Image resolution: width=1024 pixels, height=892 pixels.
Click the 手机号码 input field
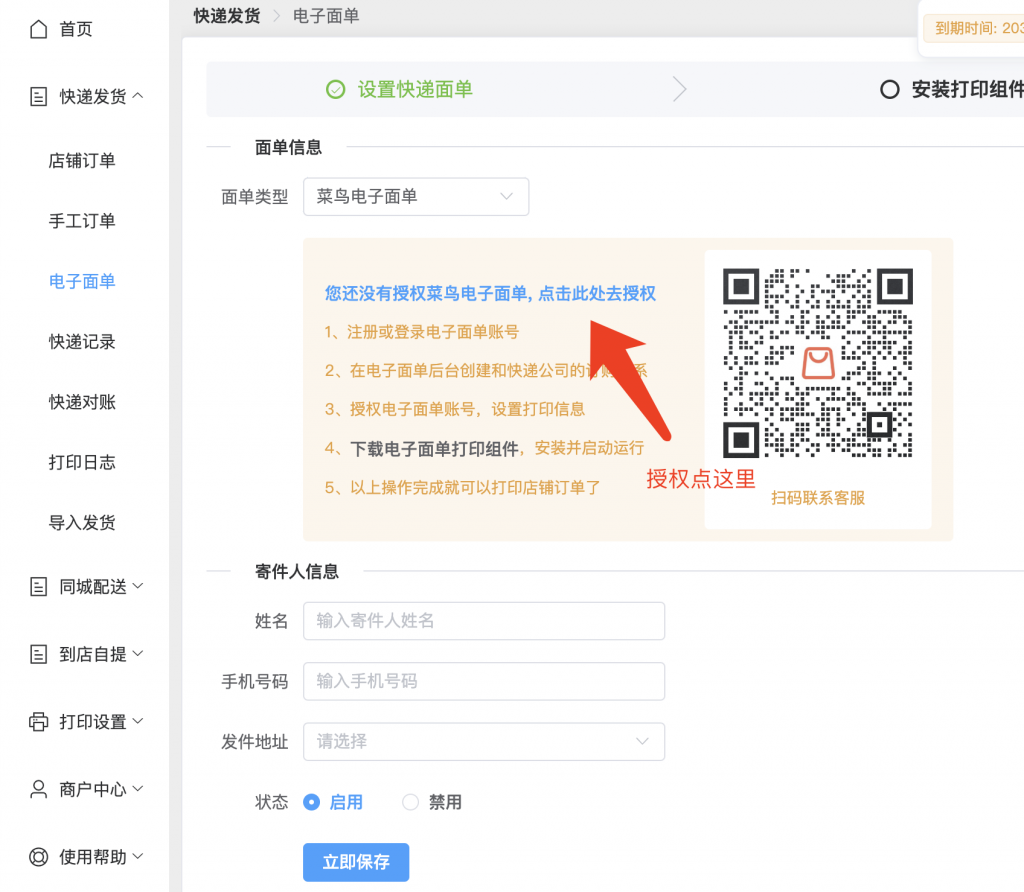click(483, 681)
